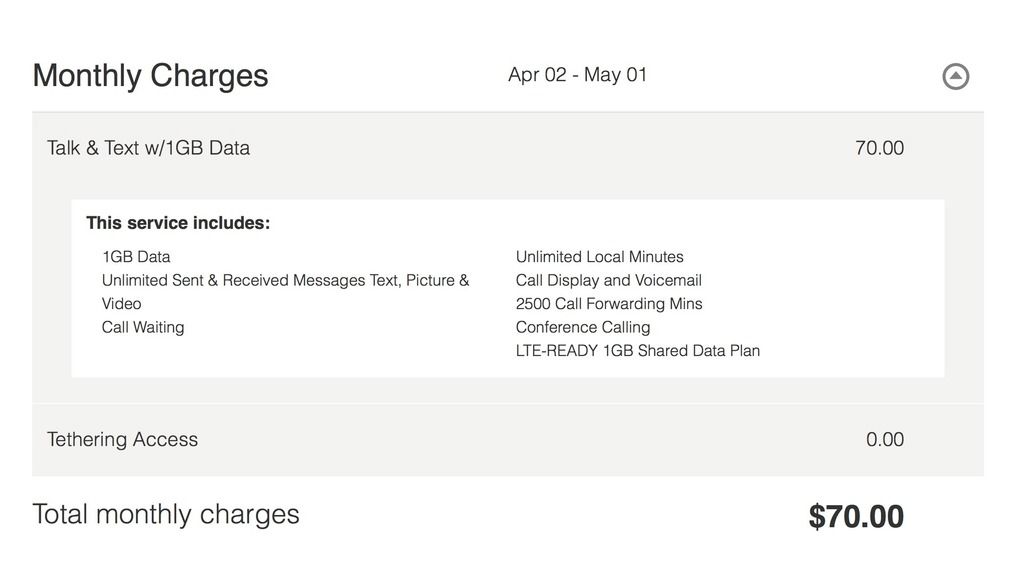Click the word Video in messages feature
The height and width of the screenshot is (583, 1024).
[x=121, y=304]
